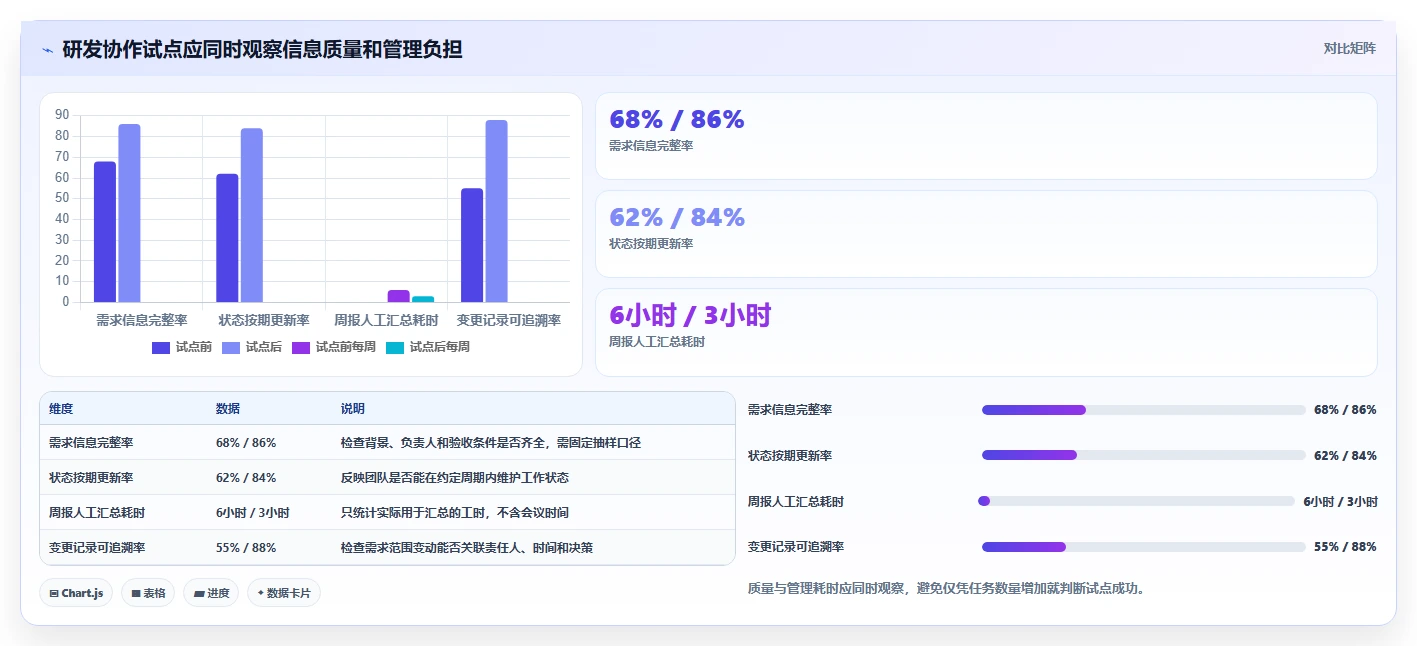Open the 68% / 86% data card
1417x646 pixels.
(986, 136)
